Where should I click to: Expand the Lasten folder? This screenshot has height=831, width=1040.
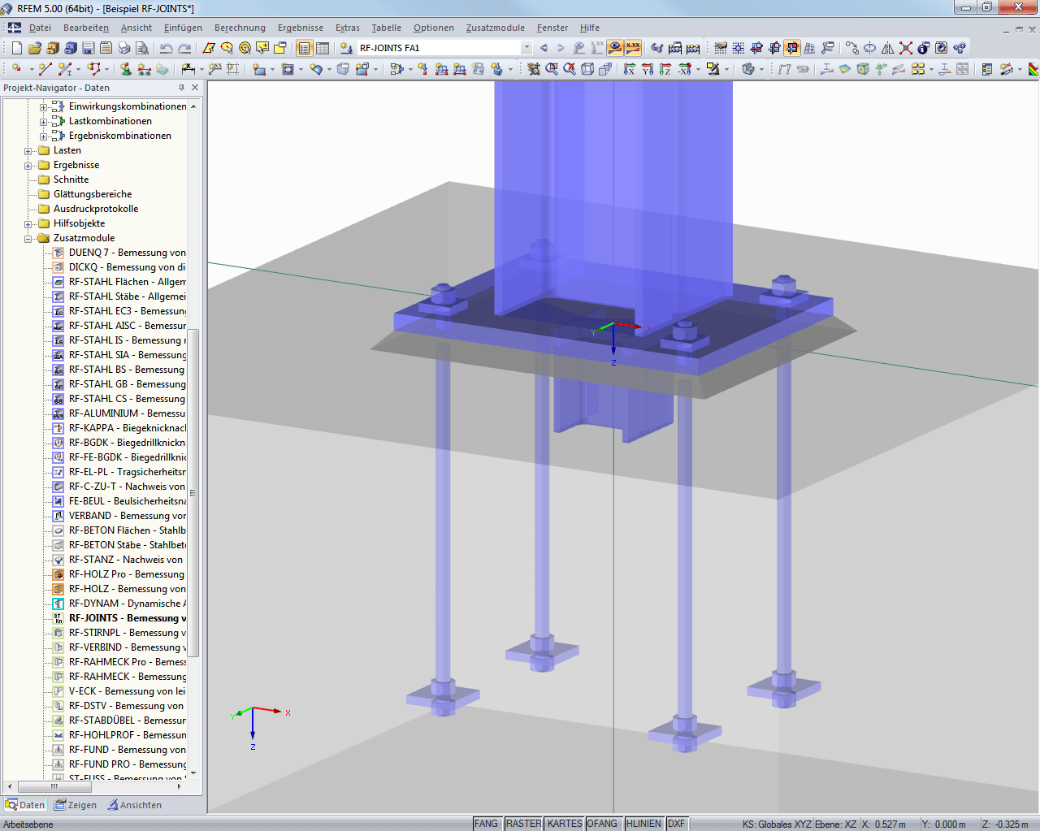coord(28,151)
